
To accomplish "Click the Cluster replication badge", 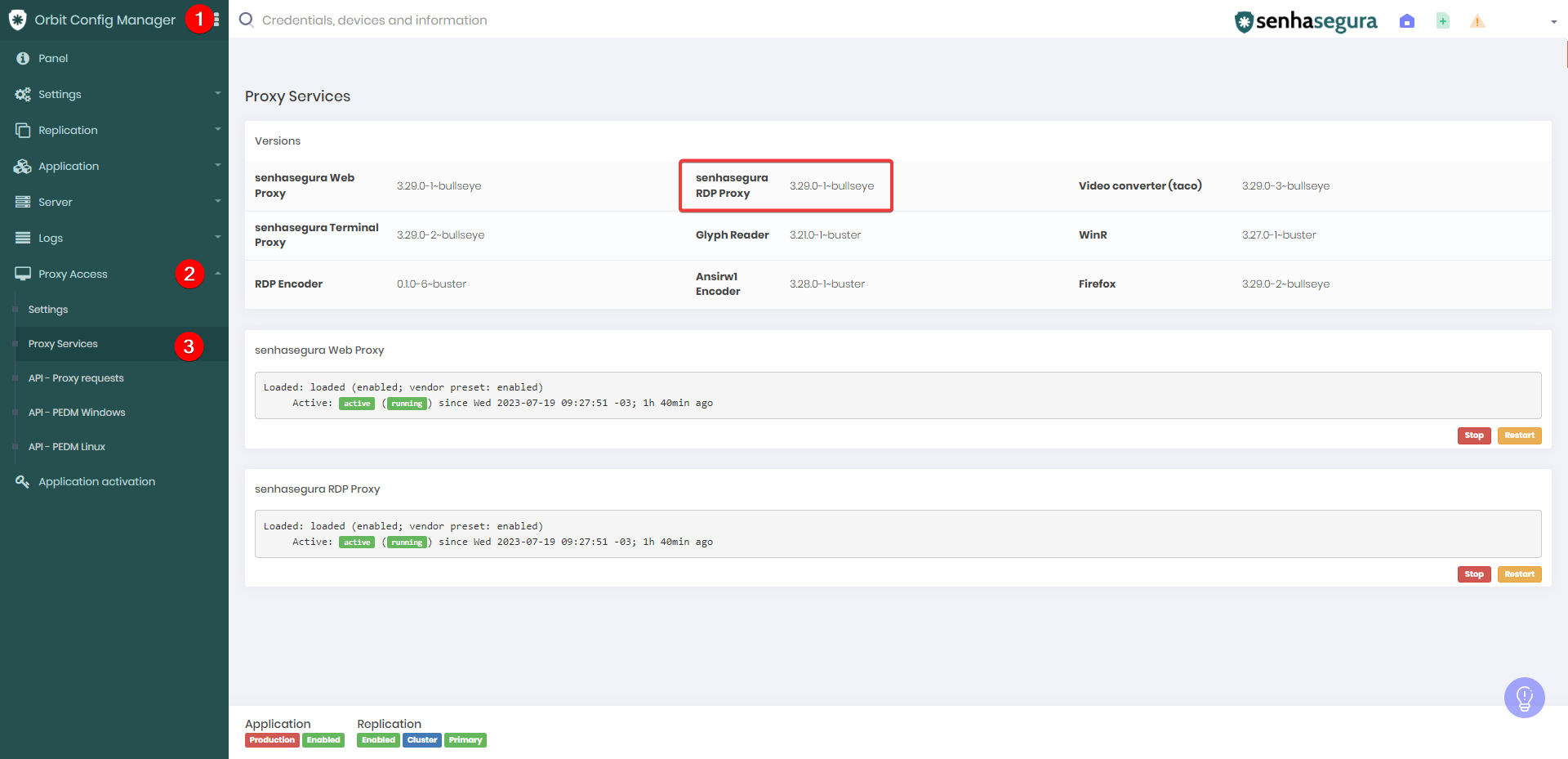I will pyautogui.click(x=422, y=740).
